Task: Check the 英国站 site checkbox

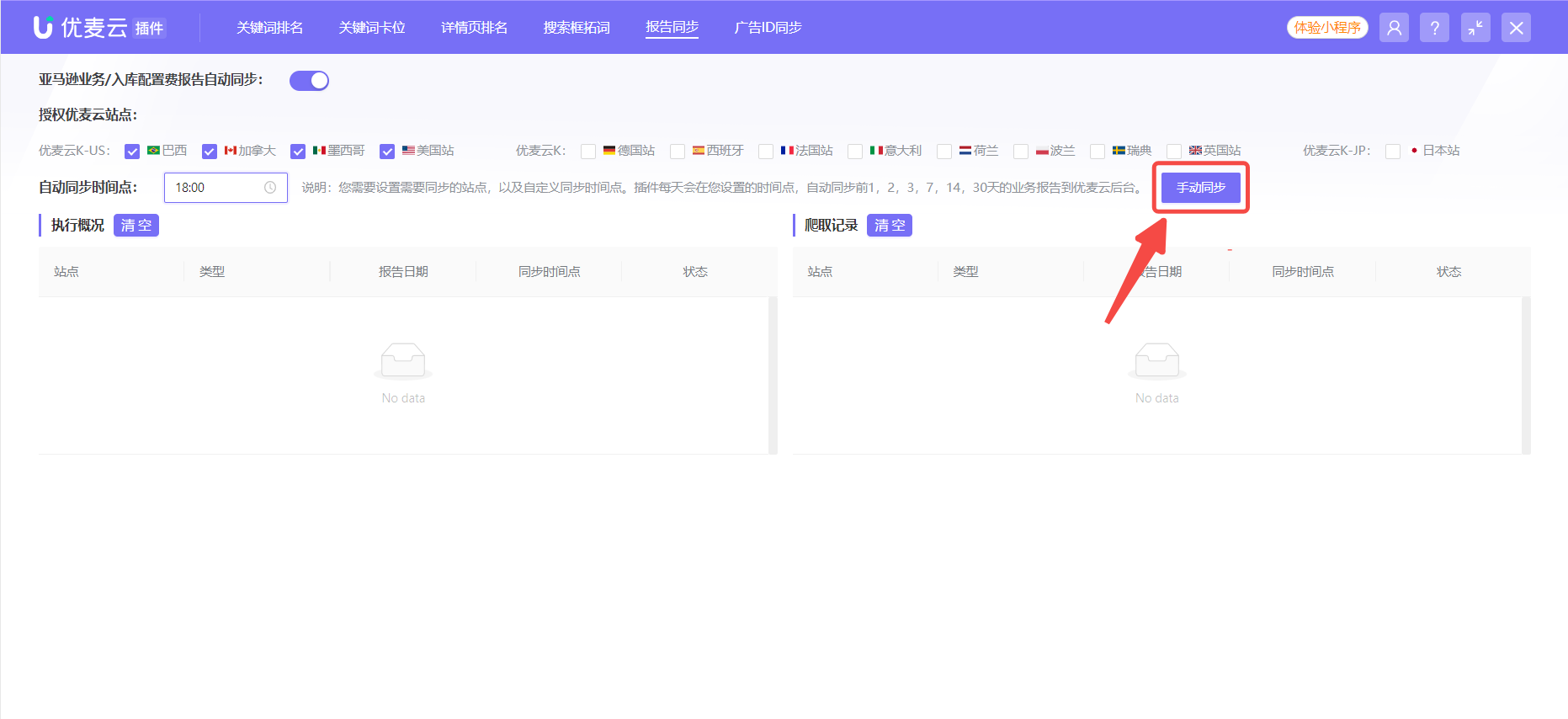Action: [1174, 152]
